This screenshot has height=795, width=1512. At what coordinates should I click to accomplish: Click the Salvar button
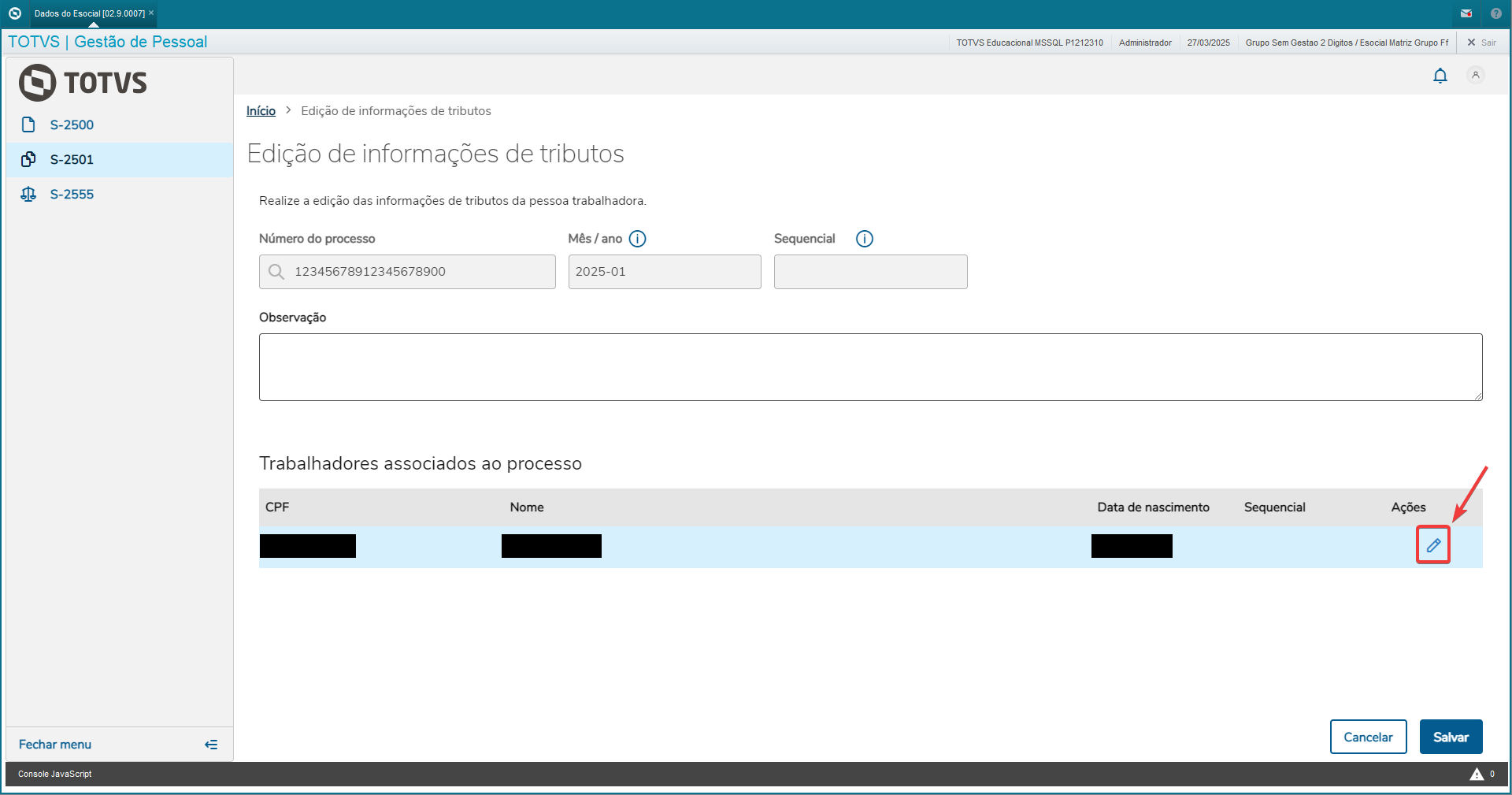[1451, 737]
